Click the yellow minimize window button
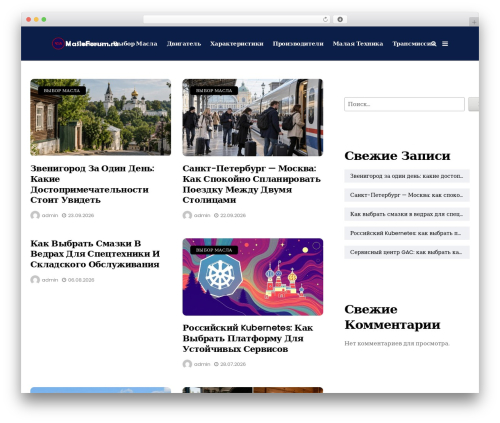 click(x=36, y=19)
